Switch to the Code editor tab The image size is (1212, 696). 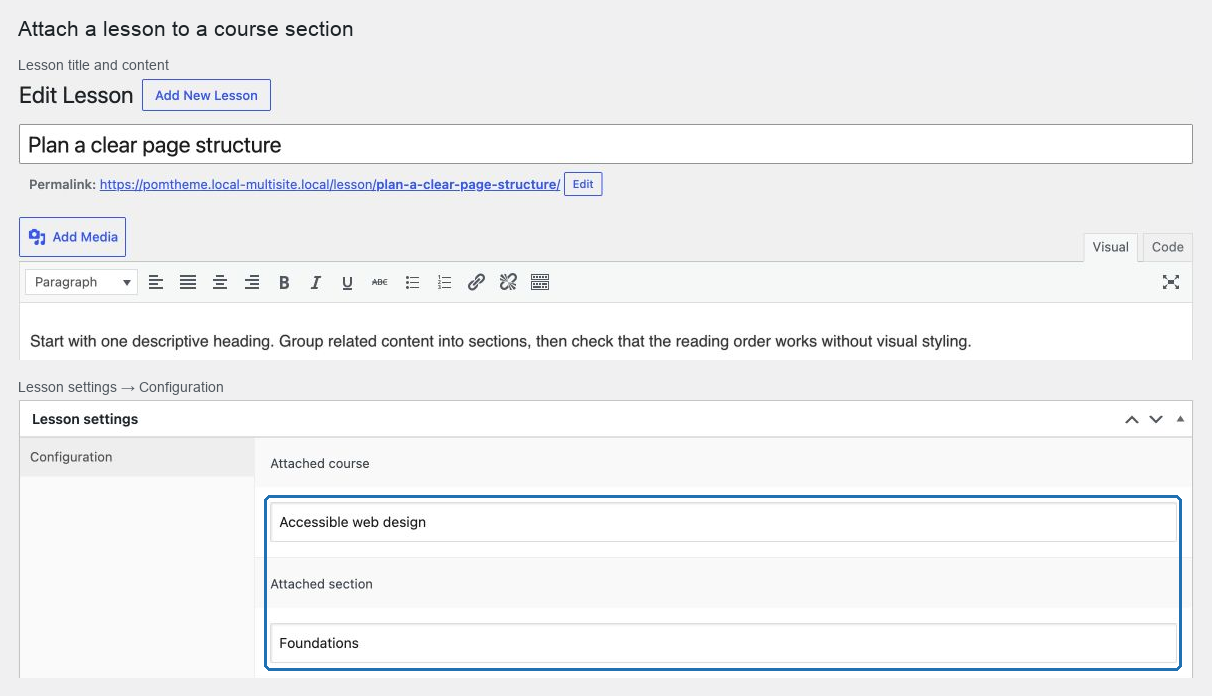[x=1167, y=247]
